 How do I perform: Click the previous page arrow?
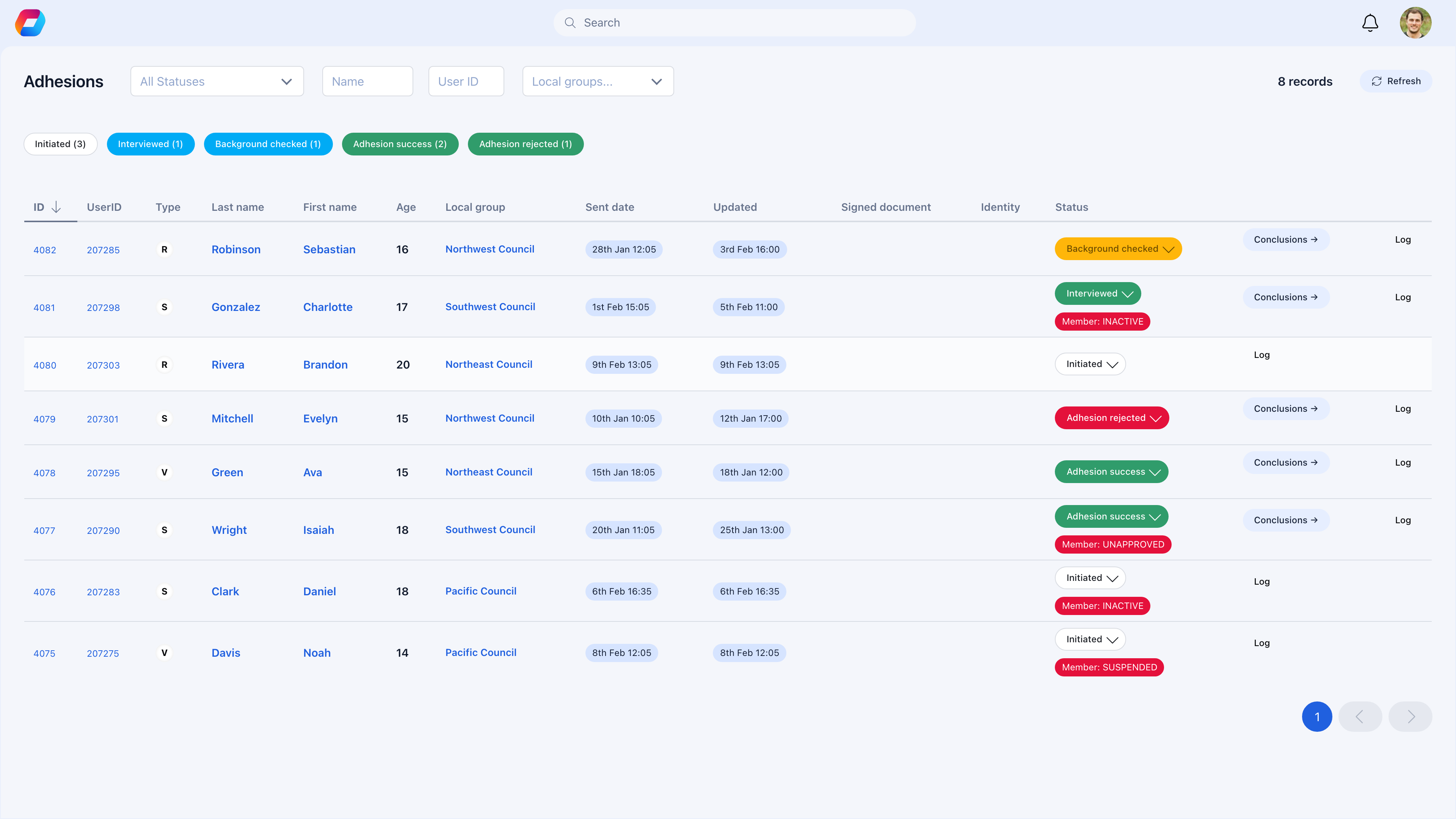click(x=1360, y=716)
